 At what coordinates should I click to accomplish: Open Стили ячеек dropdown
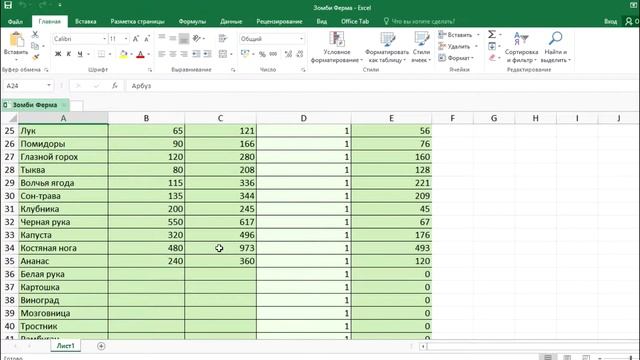pos(421,47)
